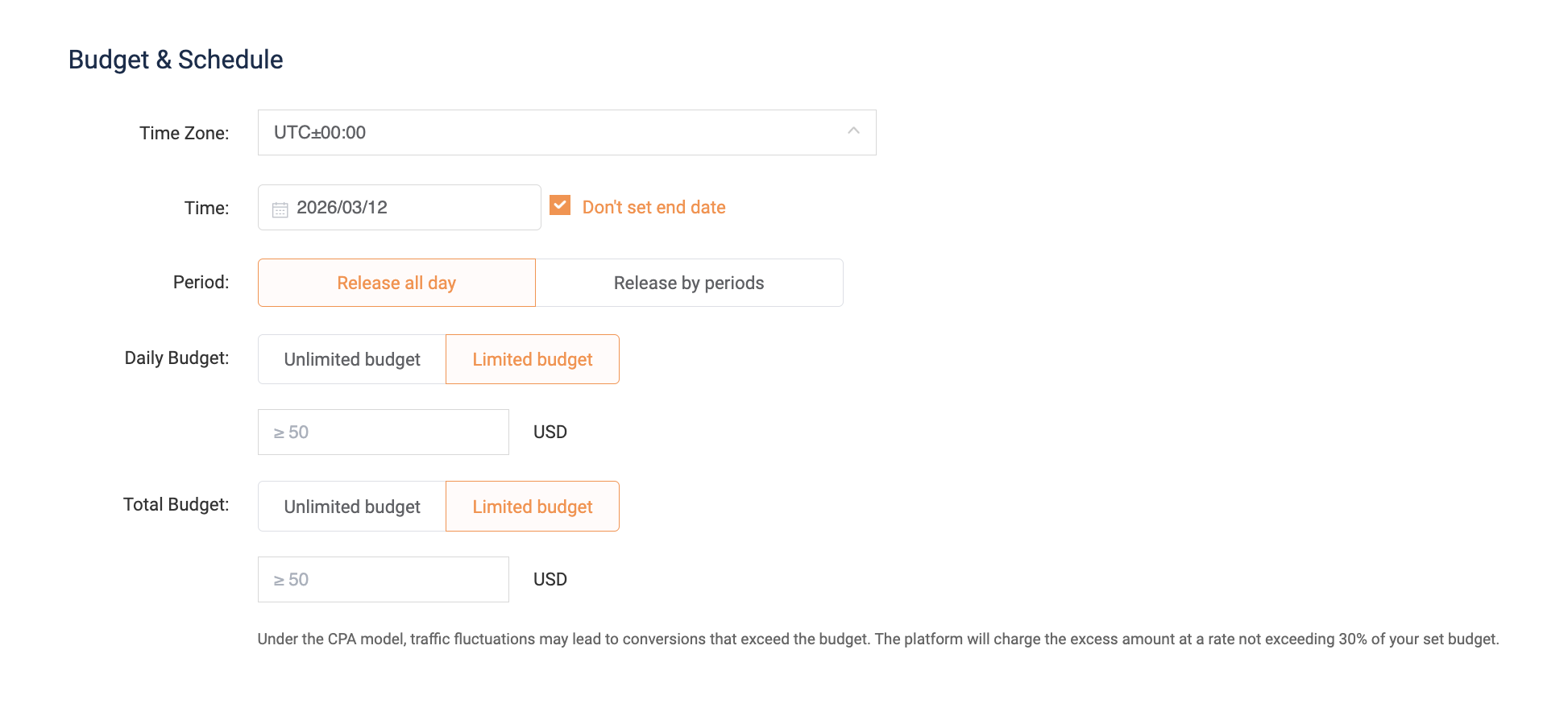
Task: Focus the Total Budget amount input field
Action: [x=384, y=580]
